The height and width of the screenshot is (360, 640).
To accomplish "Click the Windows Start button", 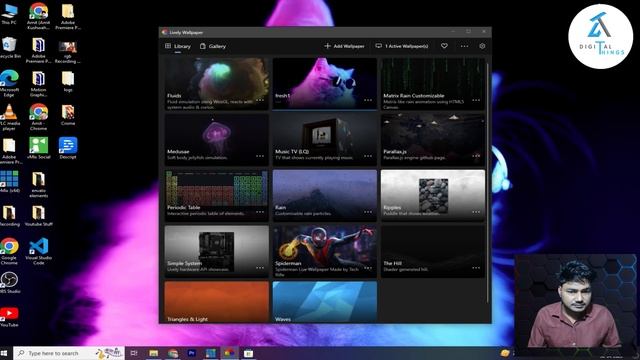I will (4, 353).
